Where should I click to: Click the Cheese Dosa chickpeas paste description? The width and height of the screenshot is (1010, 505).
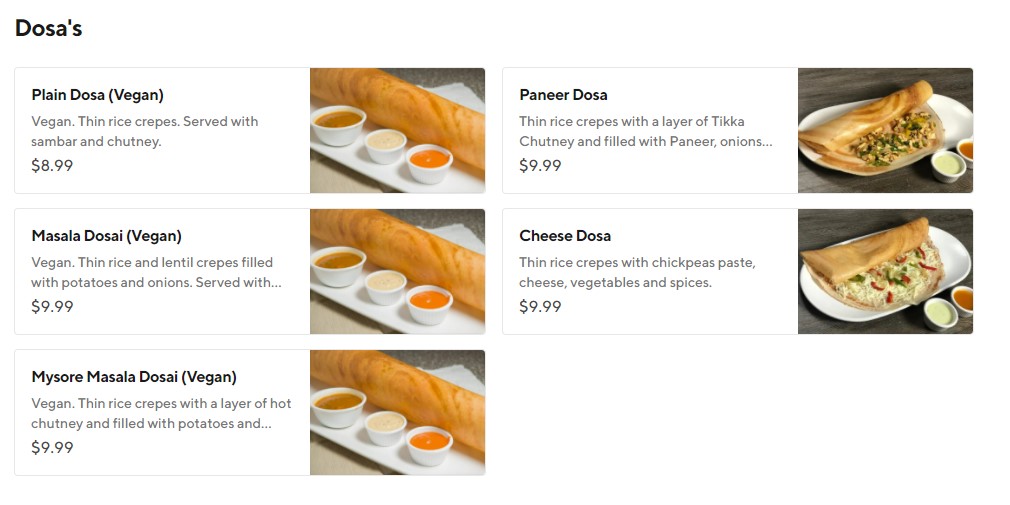(x=637, y=272)
